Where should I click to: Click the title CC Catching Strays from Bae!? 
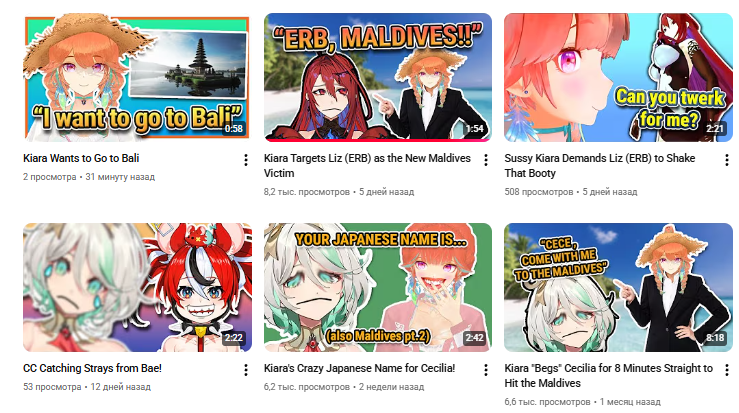pos(92,368)
